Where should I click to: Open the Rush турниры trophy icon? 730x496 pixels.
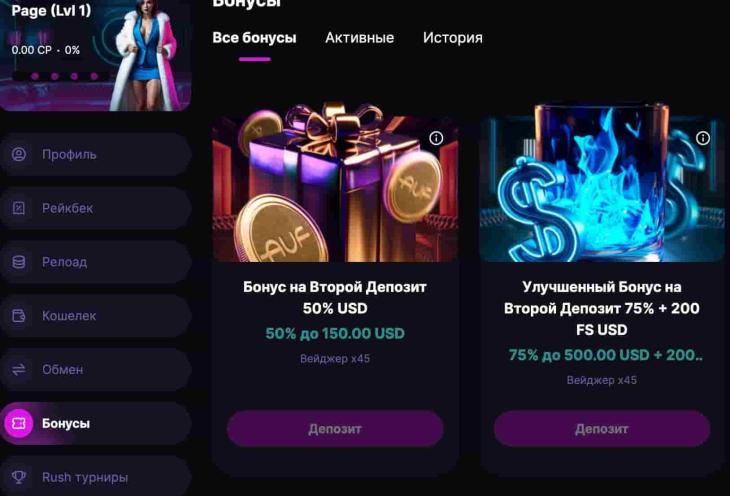(19, 477)
